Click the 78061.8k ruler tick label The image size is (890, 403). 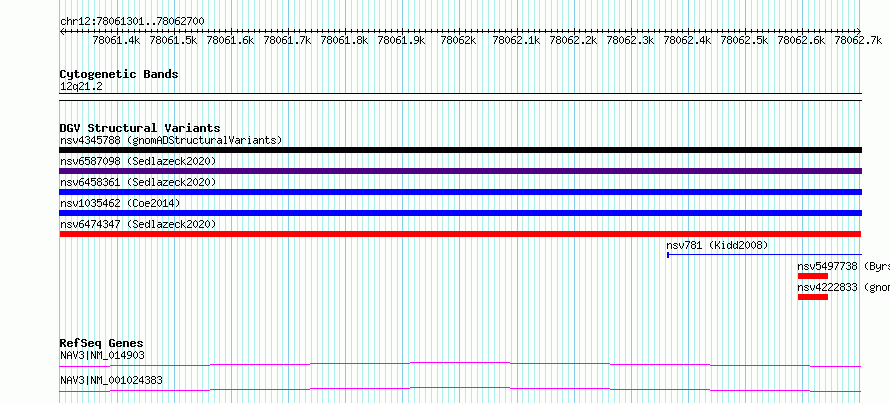[x=345, y=41]
